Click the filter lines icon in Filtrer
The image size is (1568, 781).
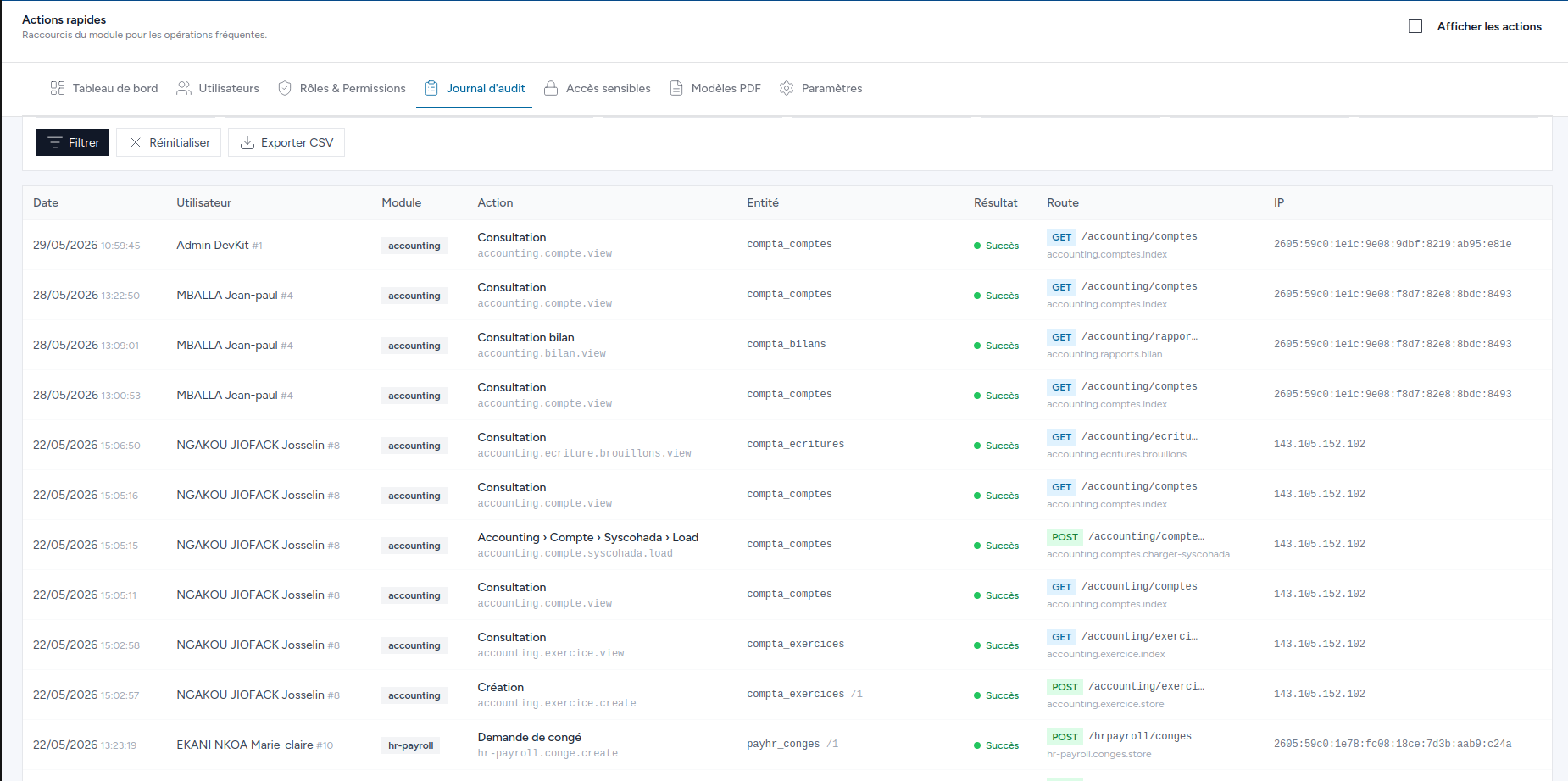(55, 142)
